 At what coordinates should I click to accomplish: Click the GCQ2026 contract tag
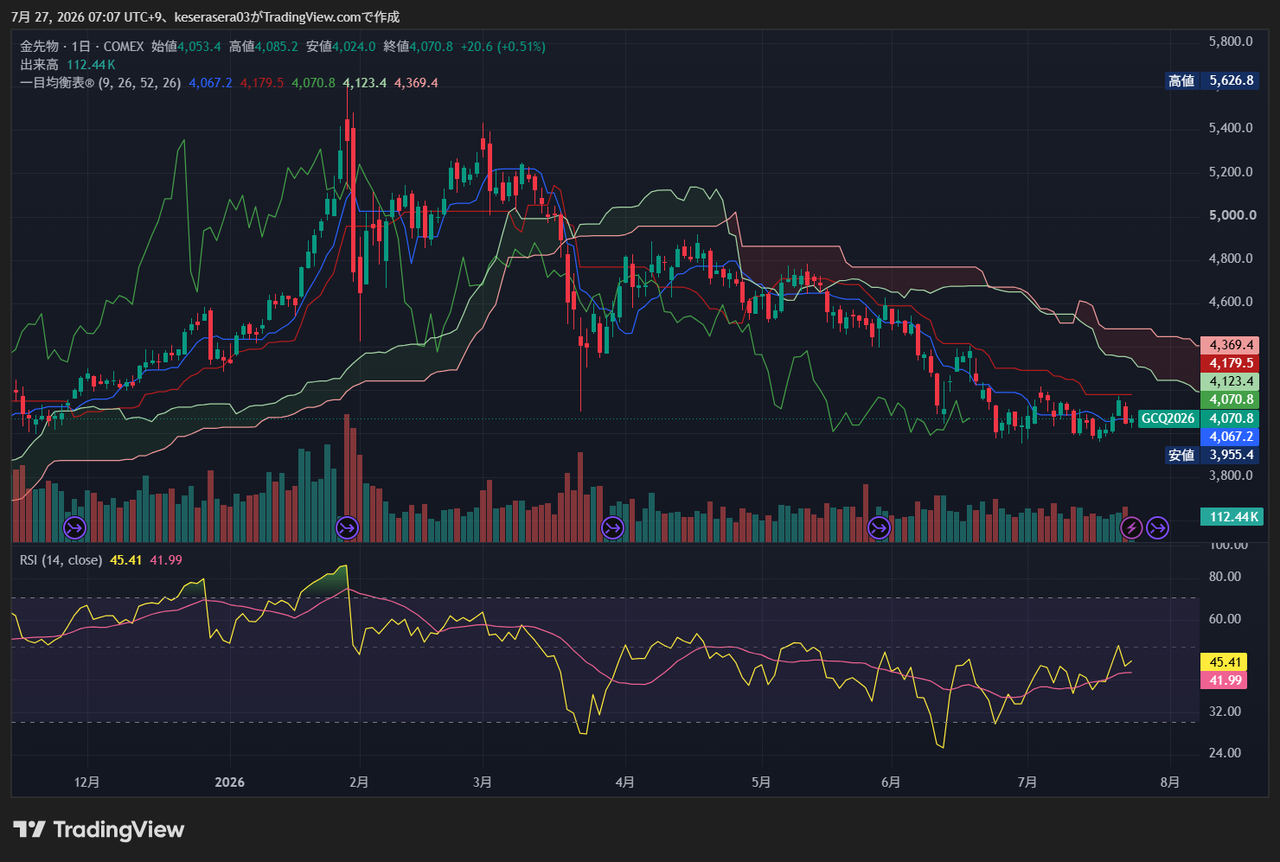click(1168, 418)
